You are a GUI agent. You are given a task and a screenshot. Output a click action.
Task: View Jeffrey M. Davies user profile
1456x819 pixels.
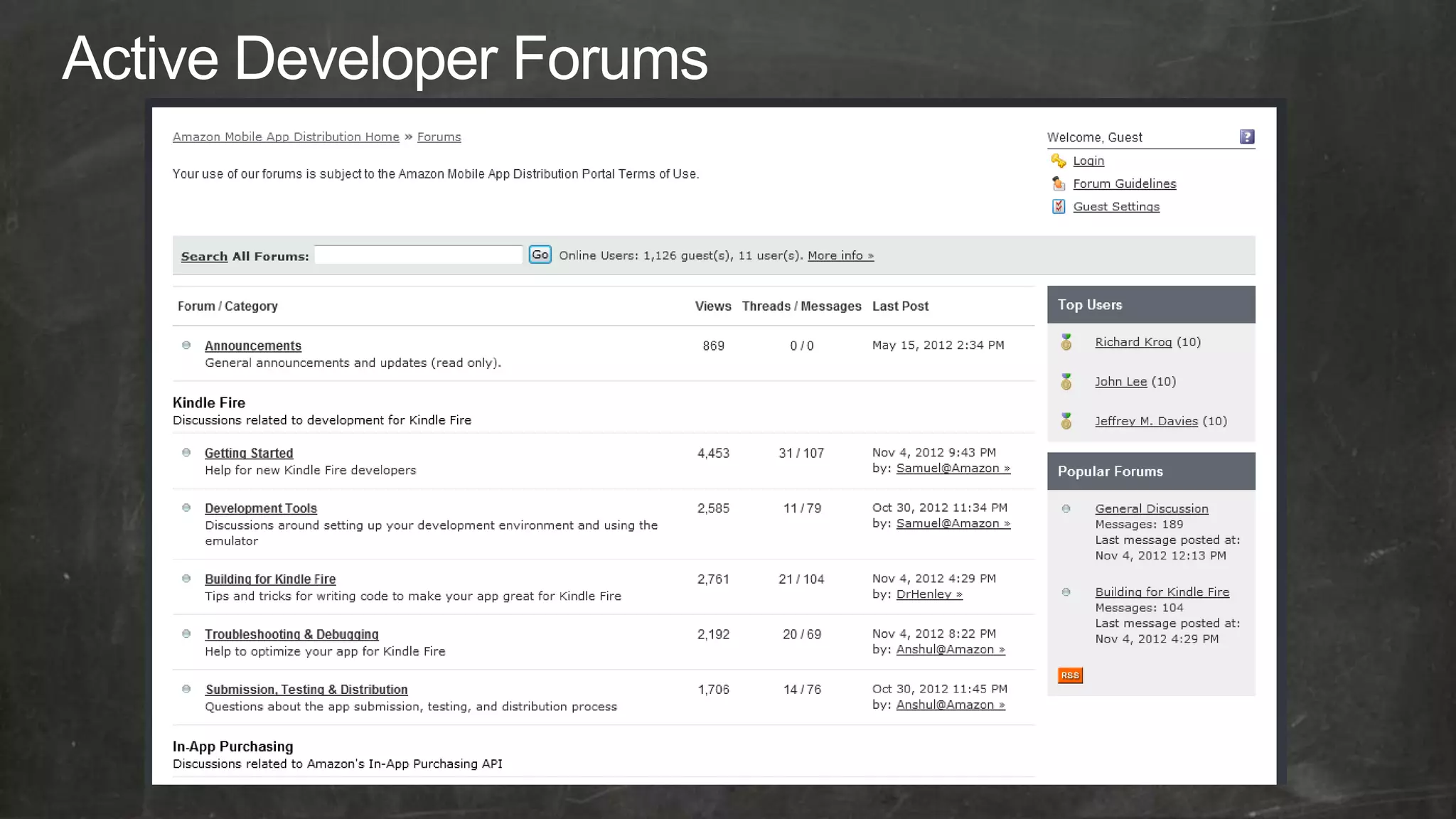point(1146,421)
